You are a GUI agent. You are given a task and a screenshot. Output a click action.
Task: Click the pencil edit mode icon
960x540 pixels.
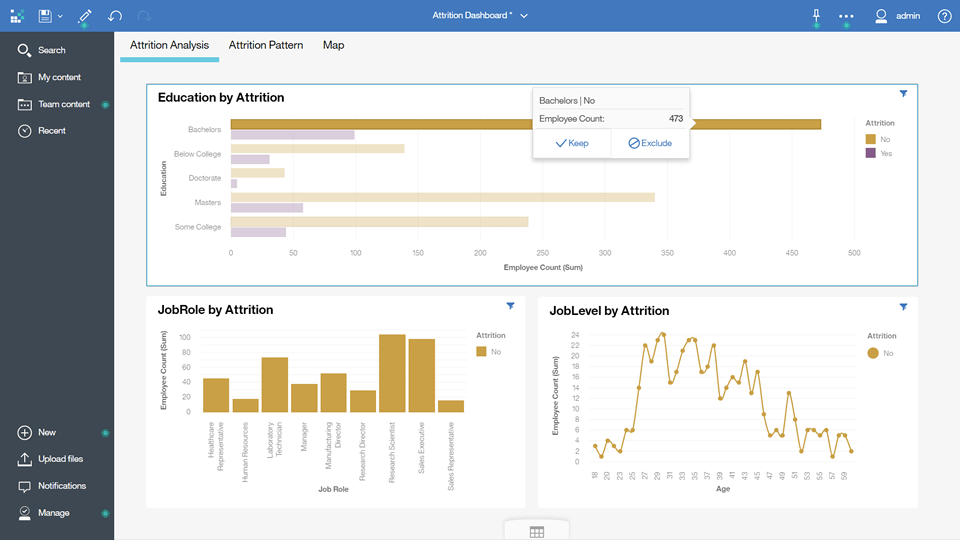(85, 16)
